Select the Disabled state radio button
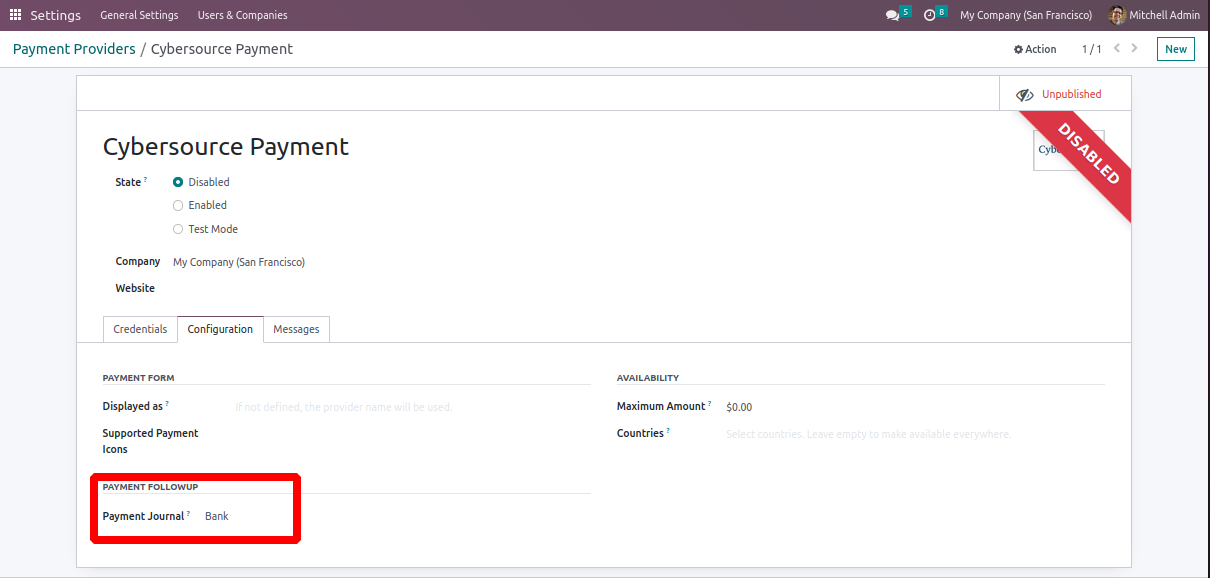 click(178, 182)
